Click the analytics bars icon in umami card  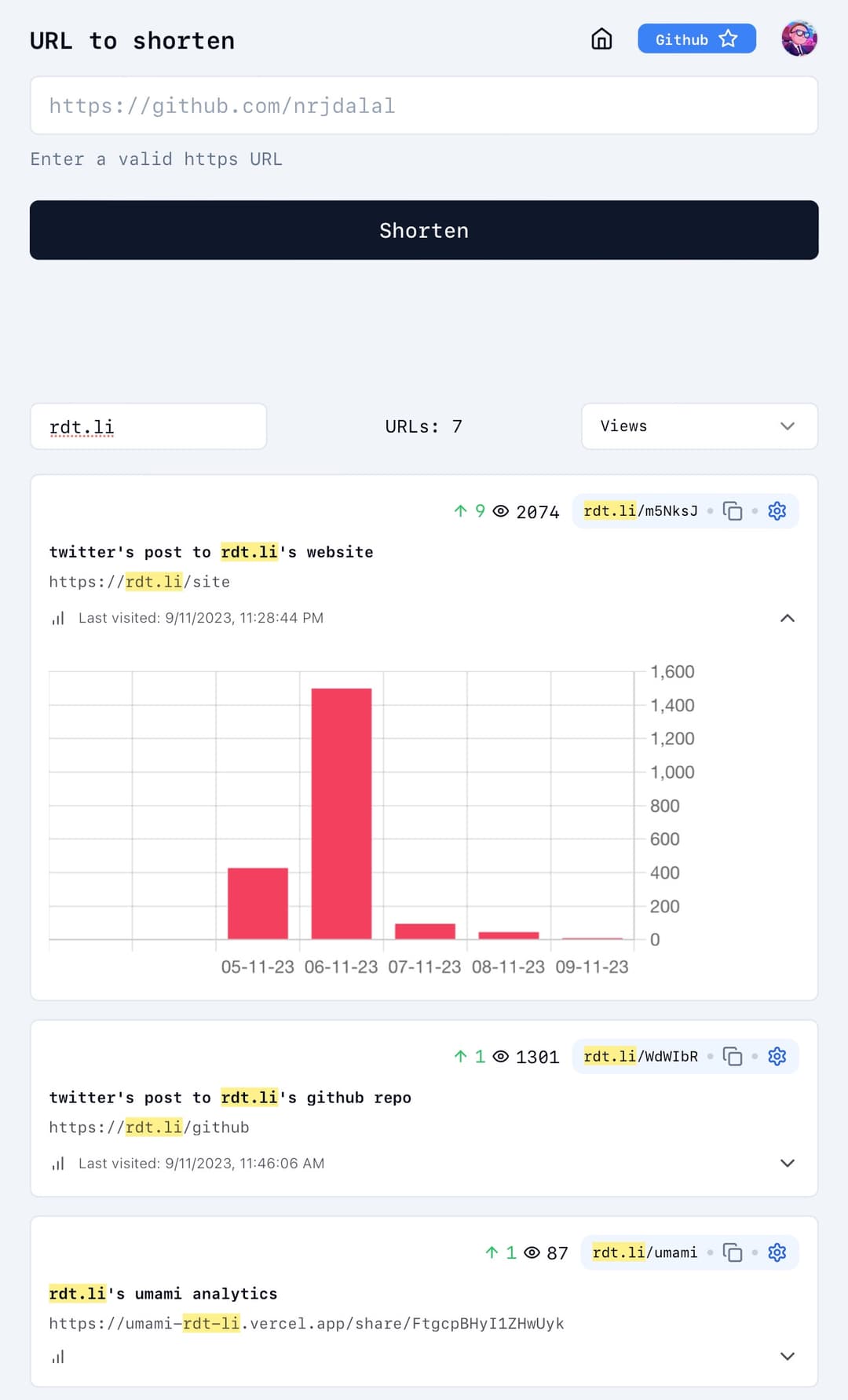click(x=58, y=1357)
